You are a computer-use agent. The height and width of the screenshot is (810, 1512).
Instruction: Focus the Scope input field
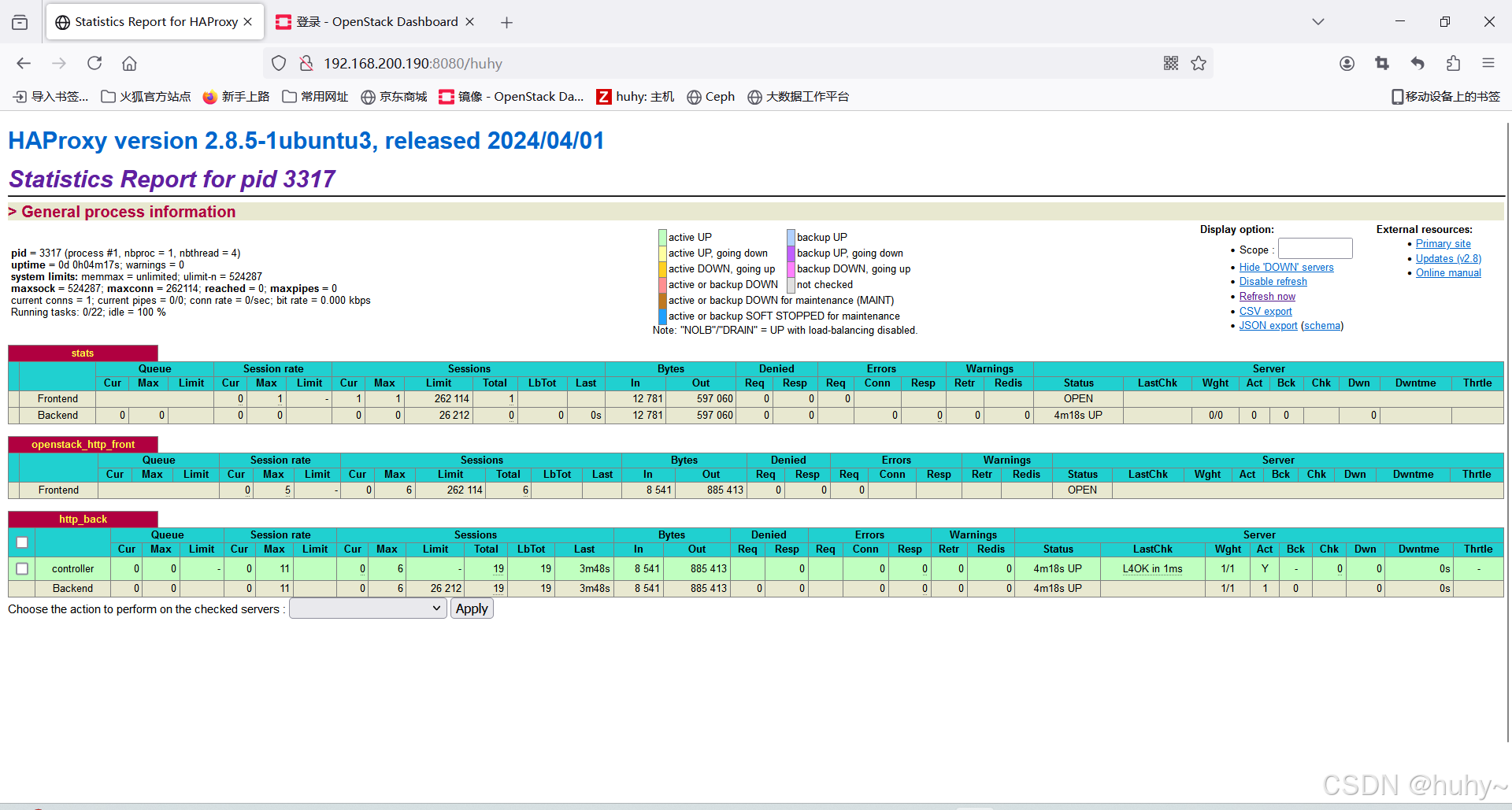point(1314,249)
